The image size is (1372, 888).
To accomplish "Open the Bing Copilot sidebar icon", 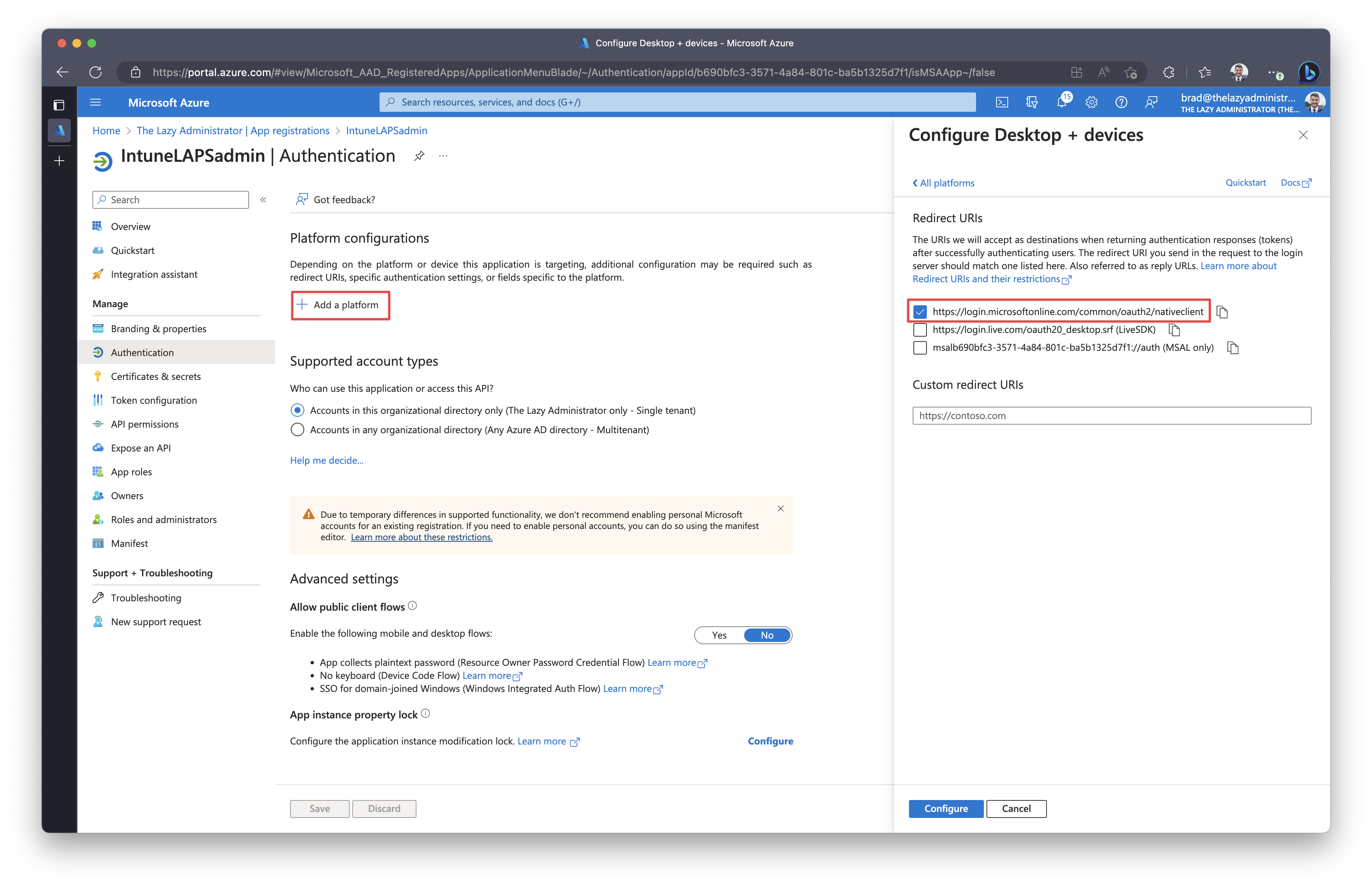I will (1309, 72).
